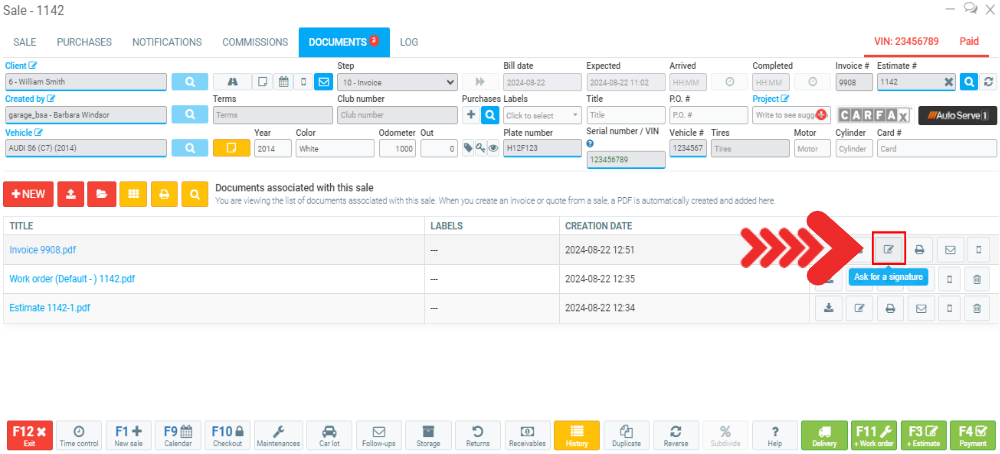Click the red upload document button
Viewport: 1000px width, 454px height.
[x=71, y=194]
